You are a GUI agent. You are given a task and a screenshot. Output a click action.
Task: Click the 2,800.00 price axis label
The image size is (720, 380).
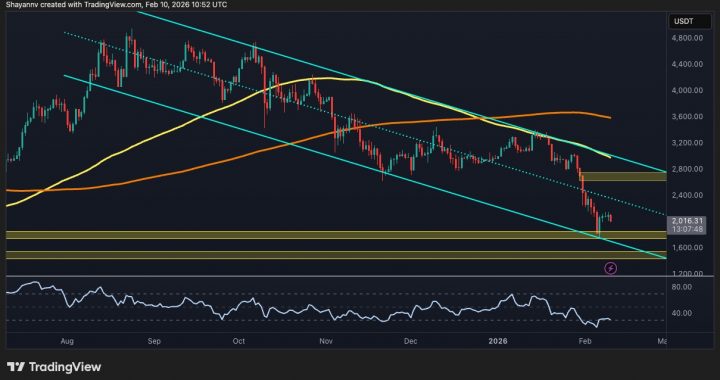coord(686,169)
